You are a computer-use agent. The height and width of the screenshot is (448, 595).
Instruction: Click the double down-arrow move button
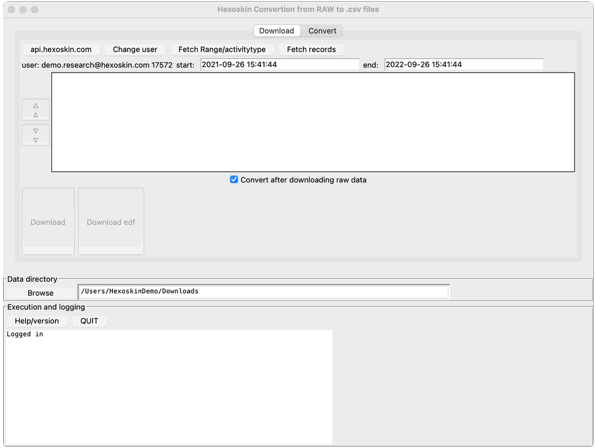click(x=36, y=135)
